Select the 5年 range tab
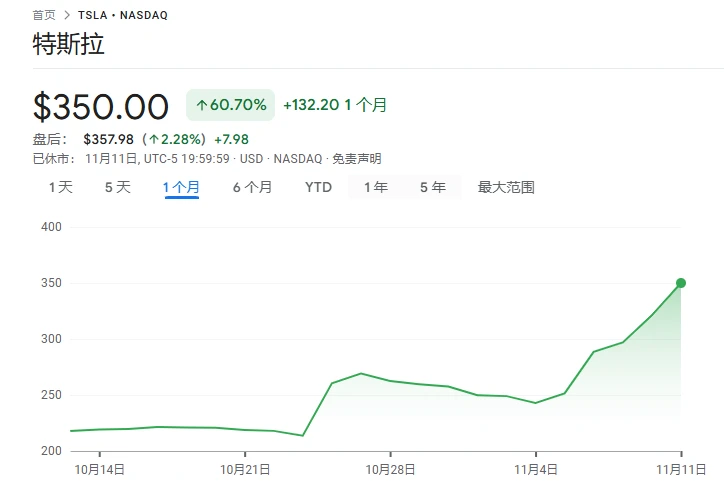Screen dimensions: 724x493 (433, 187)
